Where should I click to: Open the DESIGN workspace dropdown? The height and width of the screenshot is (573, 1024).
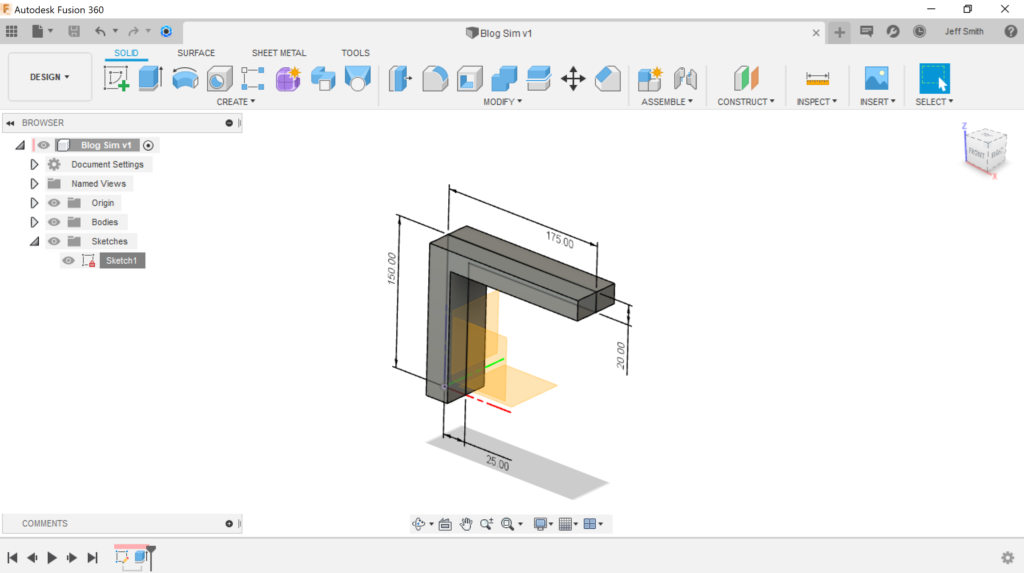tap(50, 77)
